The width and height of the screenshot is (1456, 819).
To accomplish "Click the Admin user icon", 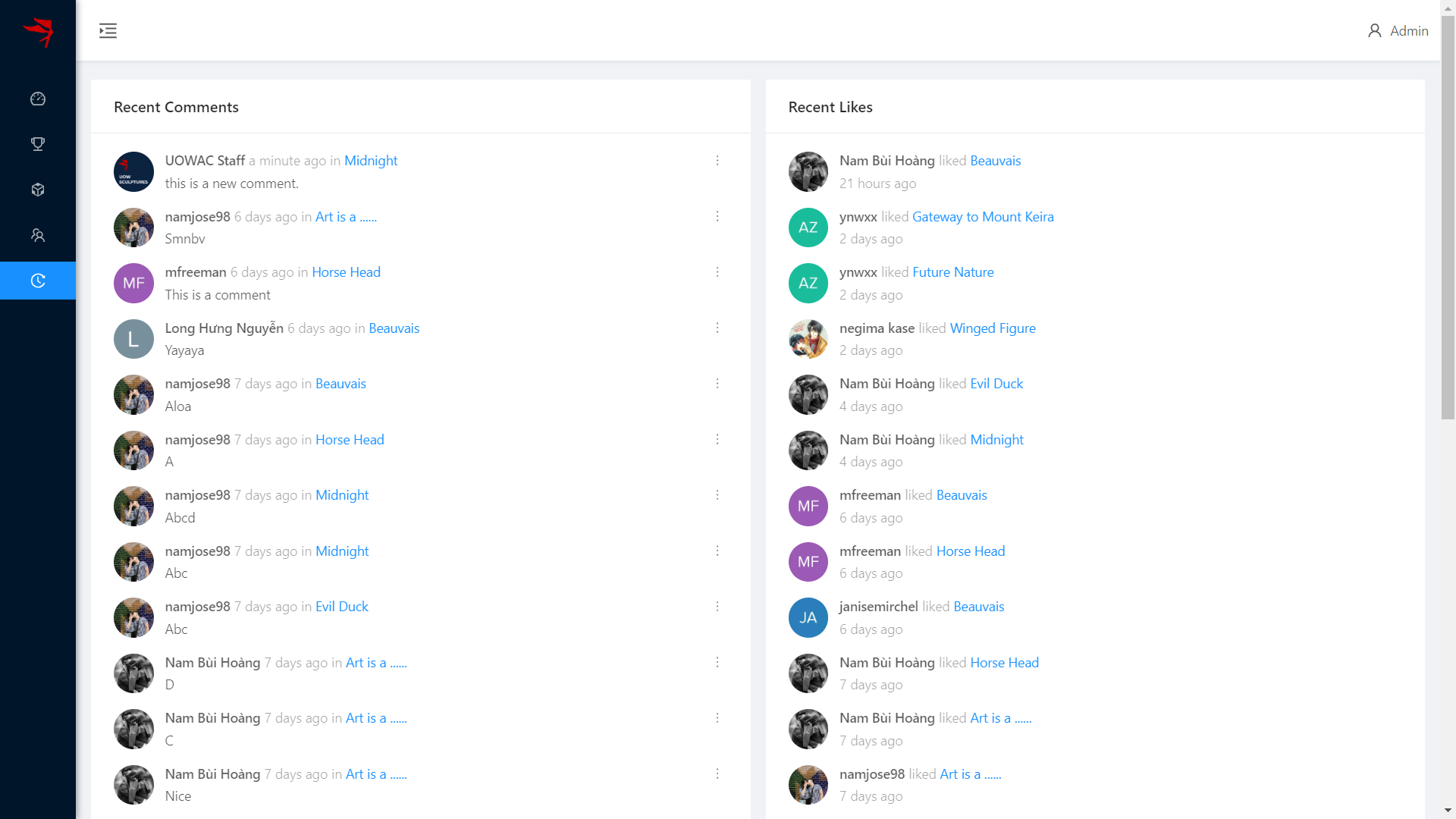I will click(x=1374, y=31).
